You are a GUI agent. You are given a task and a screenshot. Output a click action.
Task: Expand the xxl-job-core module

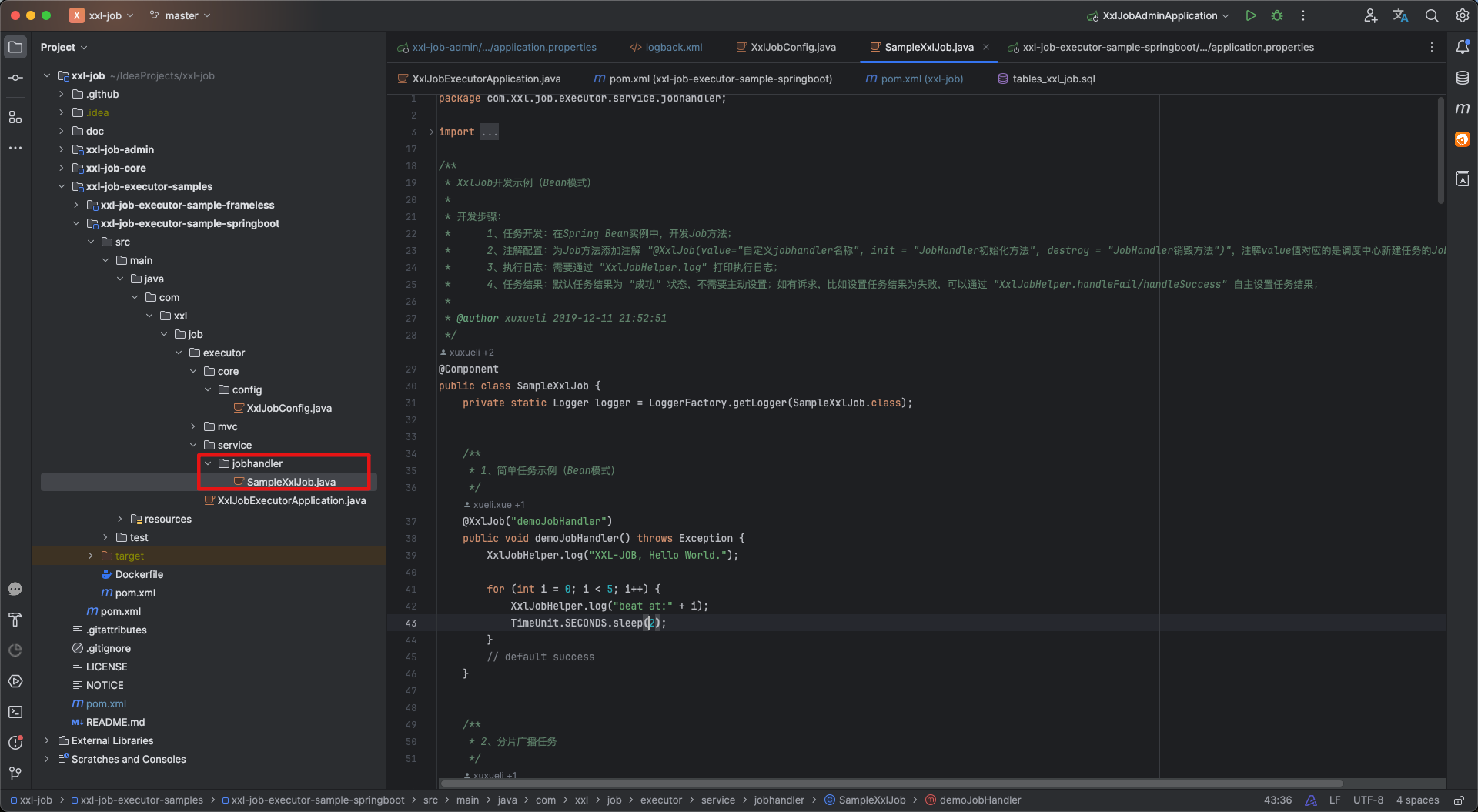[62, 168]
